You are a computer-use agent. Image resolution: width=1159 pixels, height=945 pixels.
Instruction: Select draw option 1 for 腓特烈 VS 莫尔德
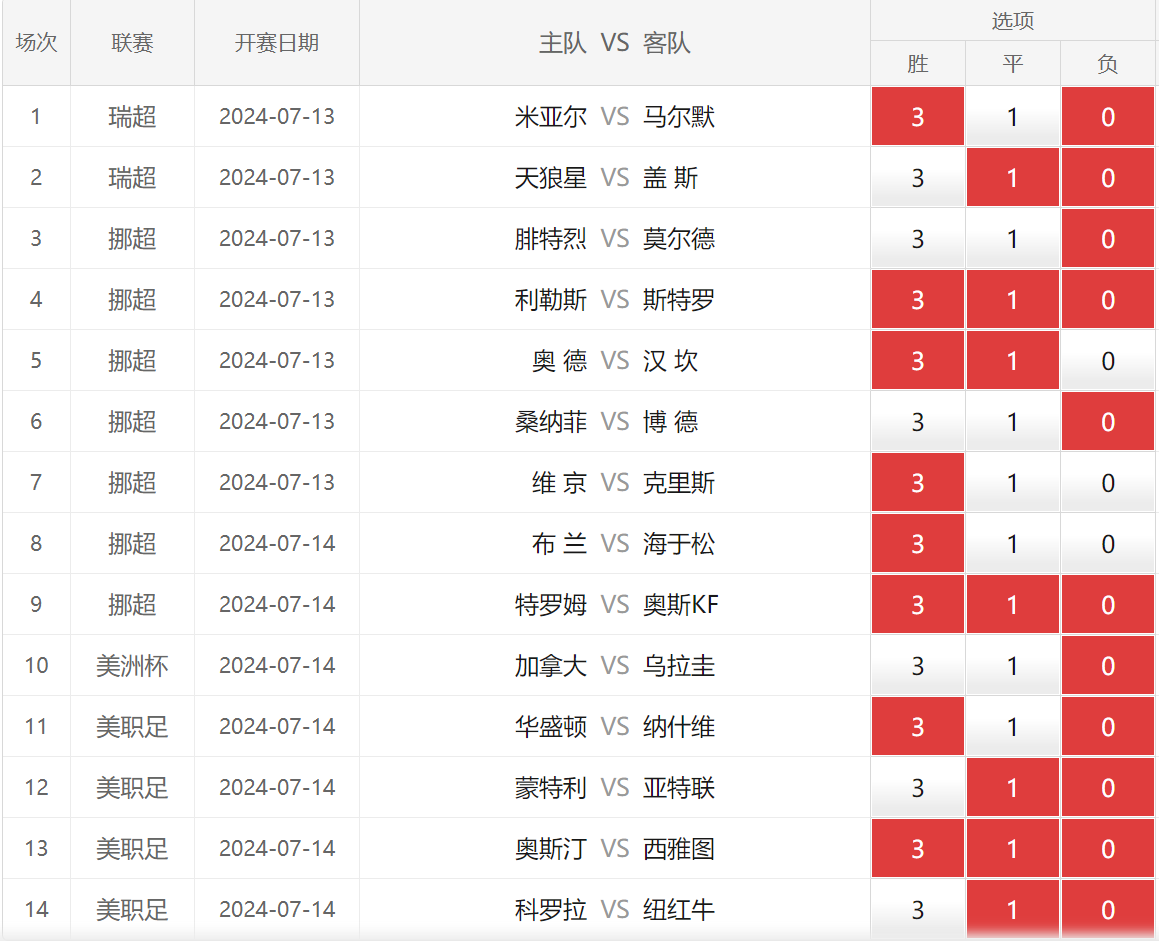(x=1013, y=238)
